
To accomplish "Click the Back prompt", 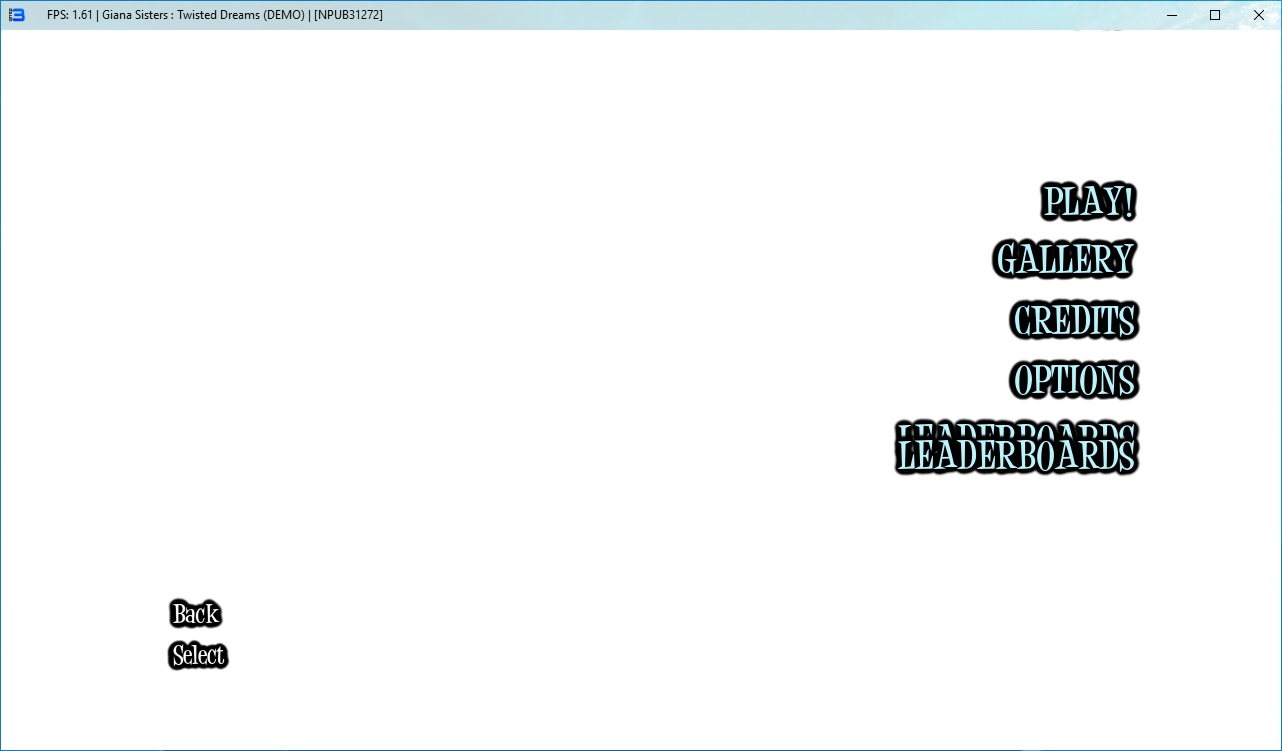I will pos(195,613).
